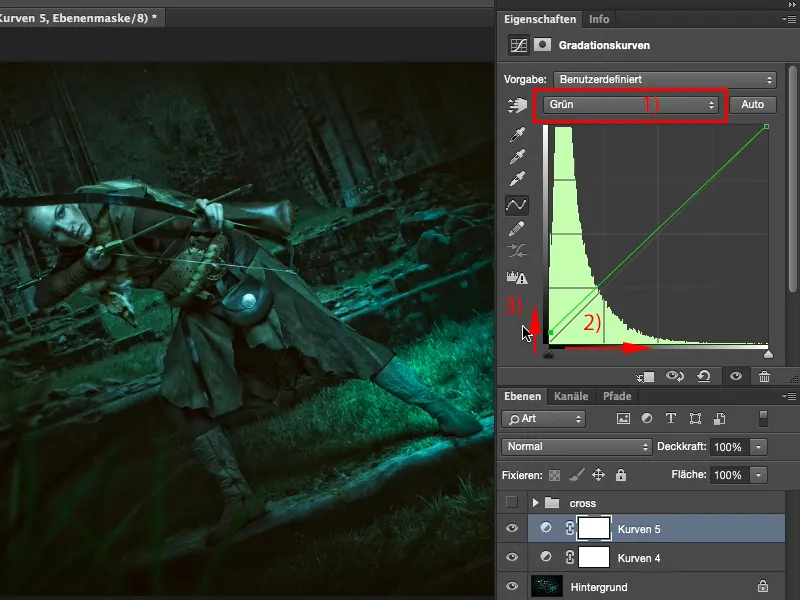Toggle adjustment layer visibility in Properties

click(736, 377)
